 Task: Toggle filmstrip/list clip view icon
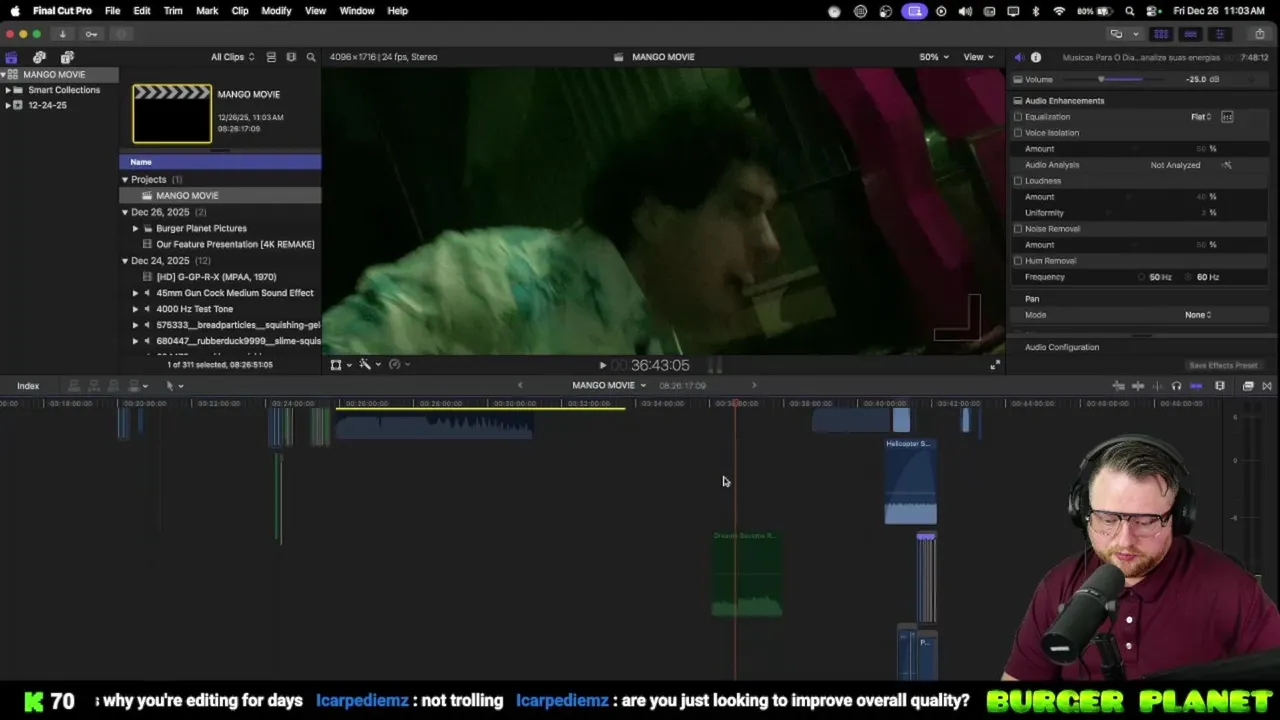[x=271, y=57]
